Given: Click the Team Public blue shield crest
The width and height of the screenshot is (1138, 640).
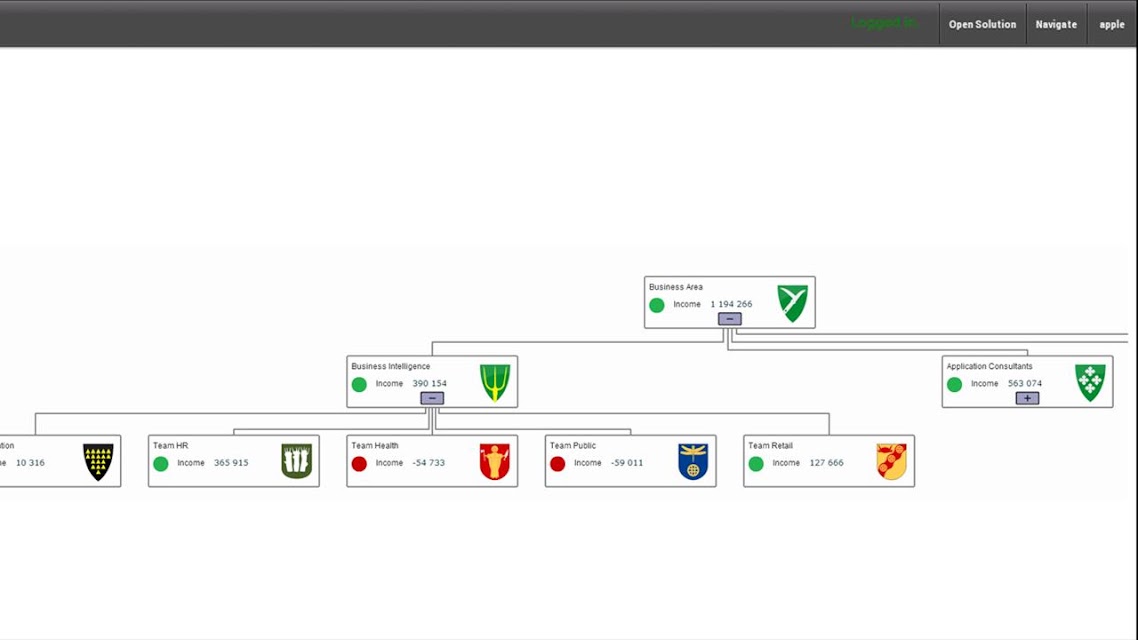Looking at the screenshot, I should coord(693,461).
